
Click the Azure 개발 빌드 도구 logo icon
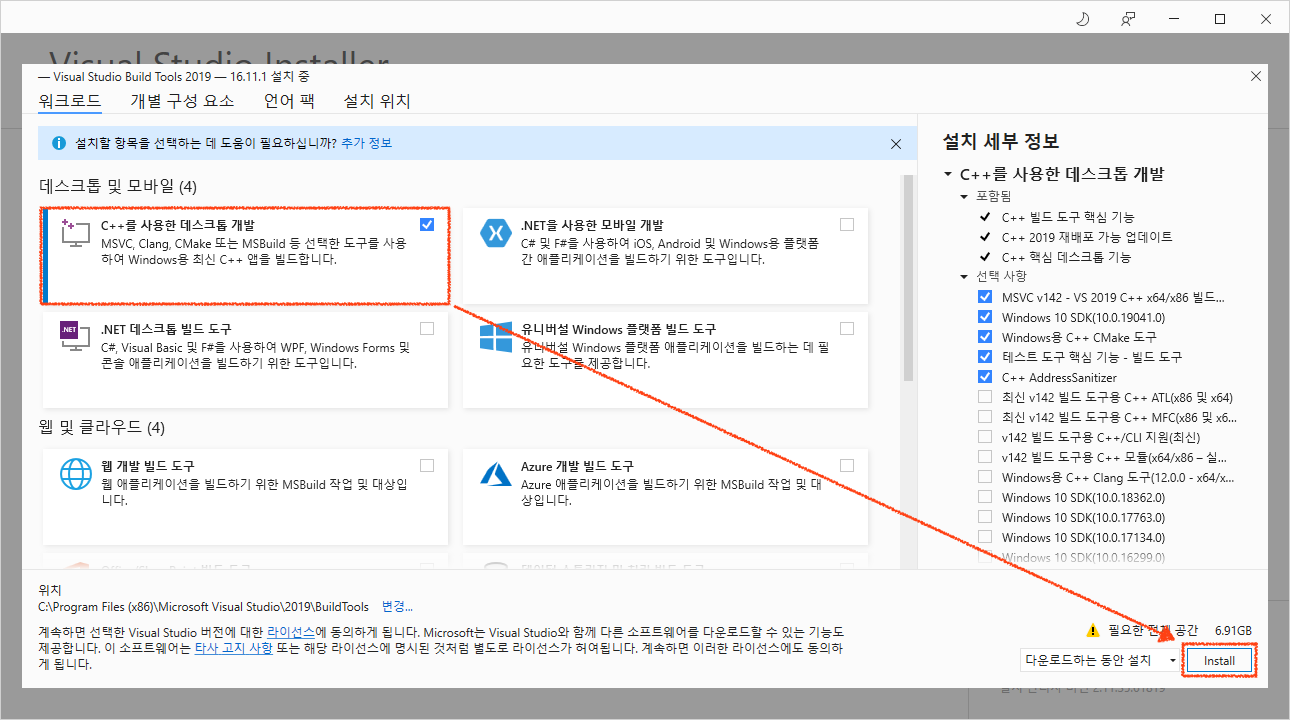click(x=496, y=473)
